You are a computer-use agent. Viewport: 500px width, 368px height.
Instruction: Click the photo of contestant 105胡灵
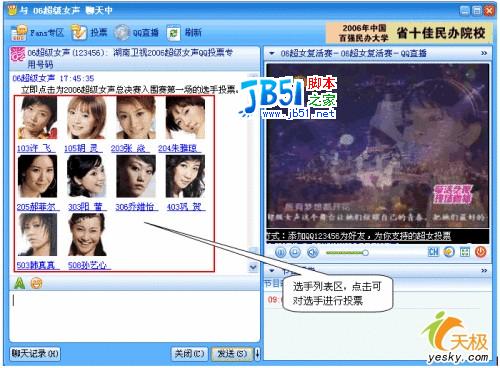(86, 117)
